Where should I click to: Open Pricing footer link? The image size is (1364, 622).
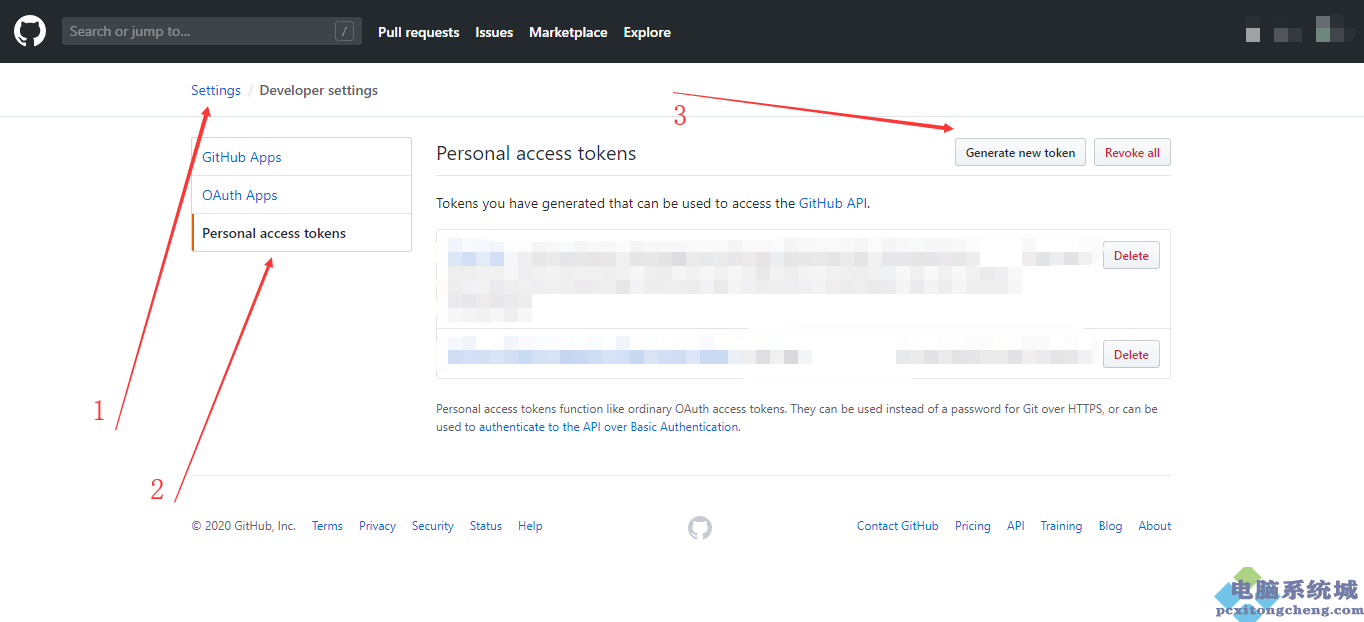coord(973,526)
